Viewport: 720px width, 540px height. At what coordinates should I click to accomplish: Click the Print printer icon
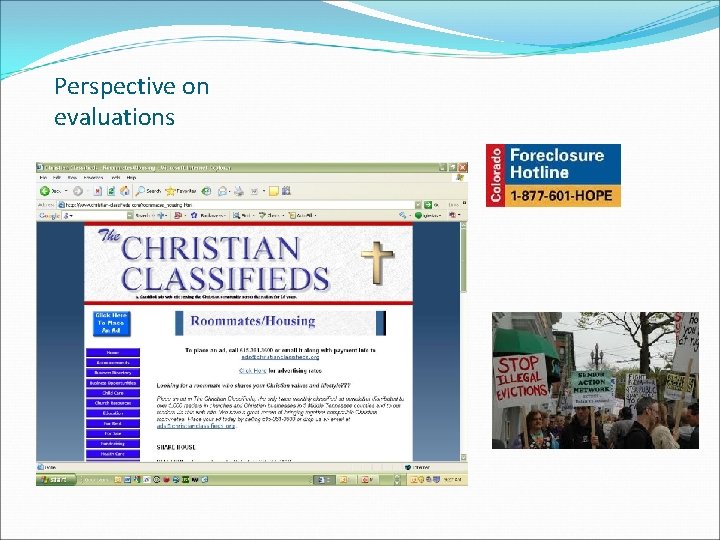coord(238,191)
